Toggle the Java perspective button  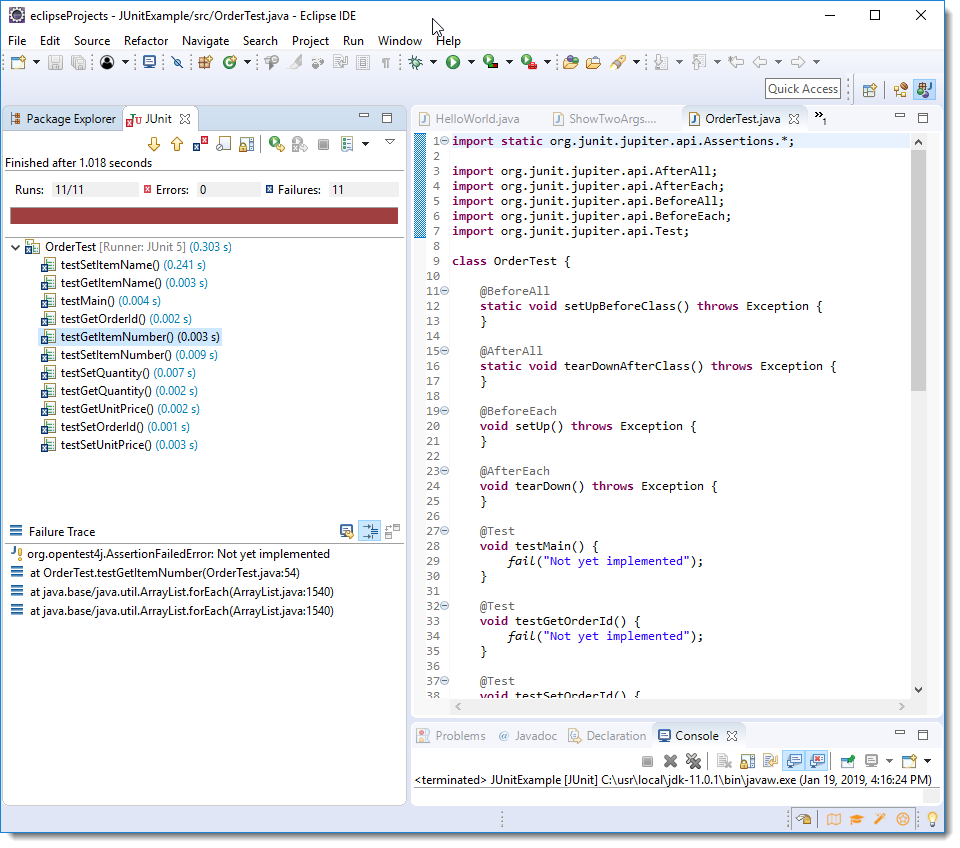924,90
